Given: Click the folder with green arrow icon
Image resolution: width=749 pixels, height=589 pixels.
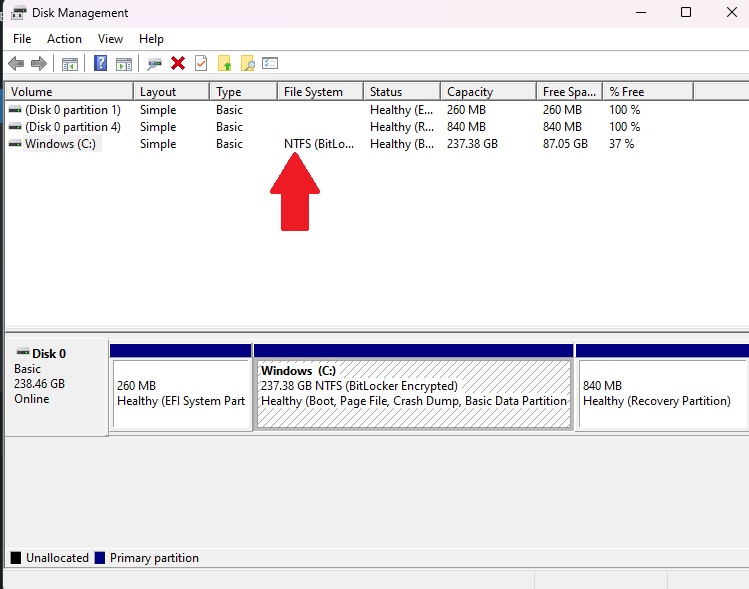Looking at the screenshot, I should click(225, 63).
